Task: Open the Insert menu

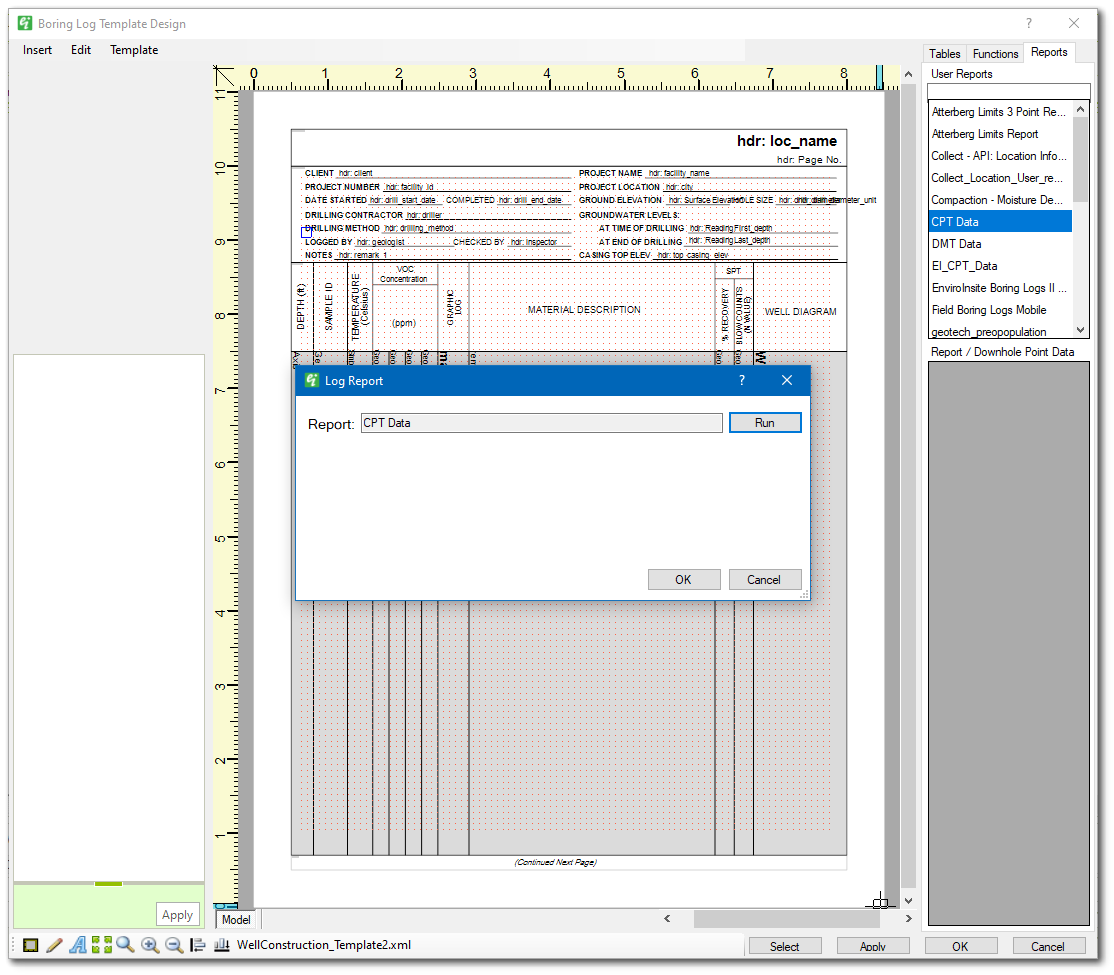Action: point(37,50)
